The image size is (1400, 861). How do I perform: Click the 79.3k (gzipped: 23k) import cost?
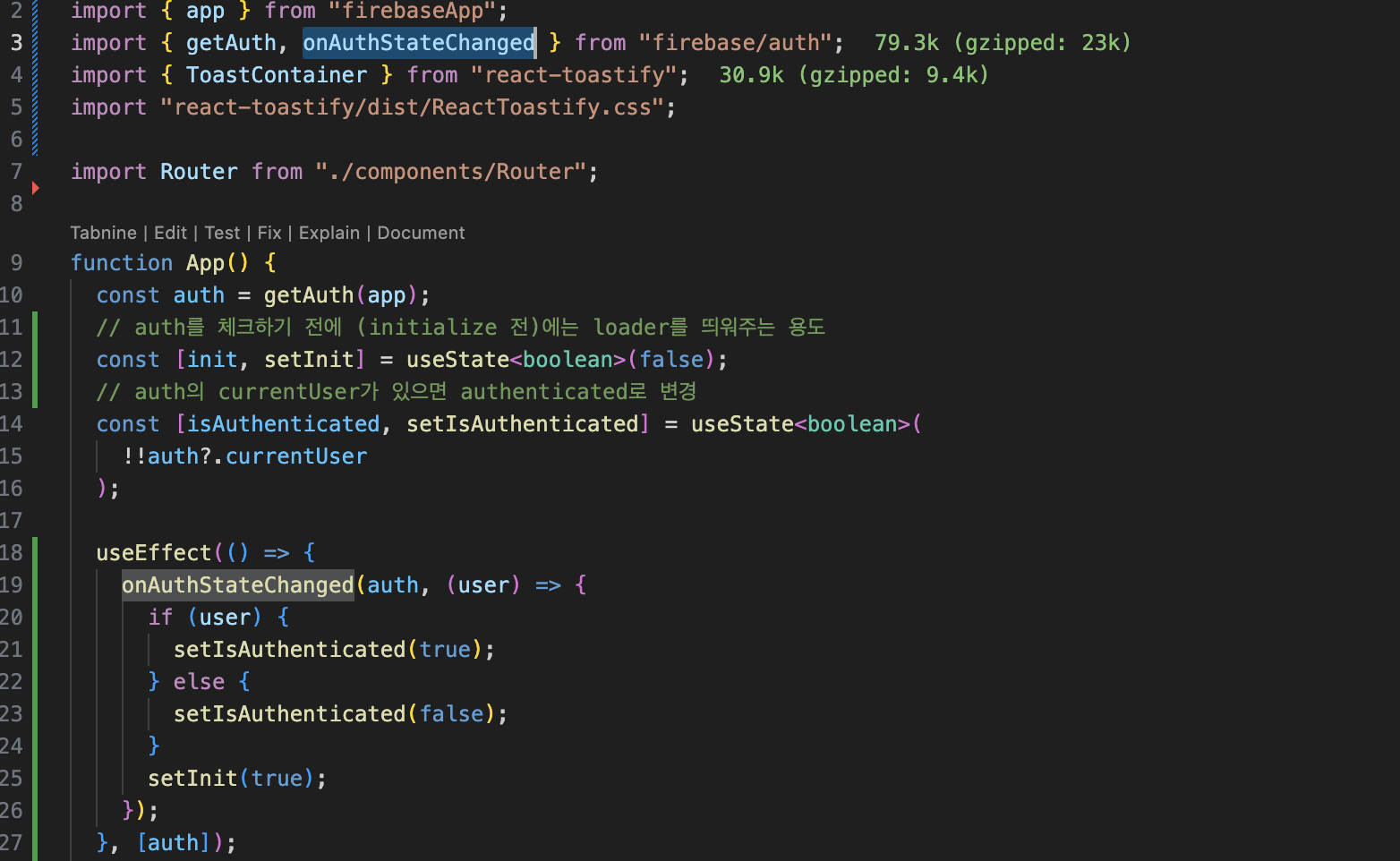tap(1003, 43)
